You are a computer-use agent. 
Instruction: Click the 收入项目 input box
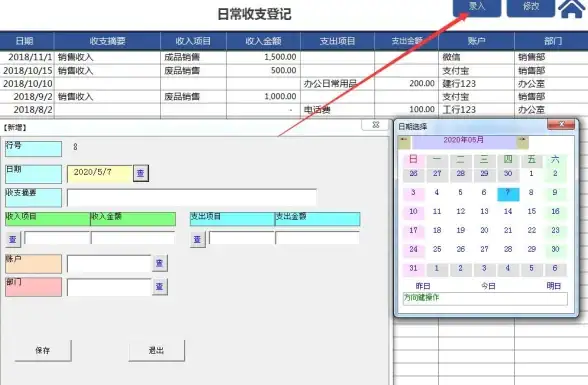tap(57, 238)
